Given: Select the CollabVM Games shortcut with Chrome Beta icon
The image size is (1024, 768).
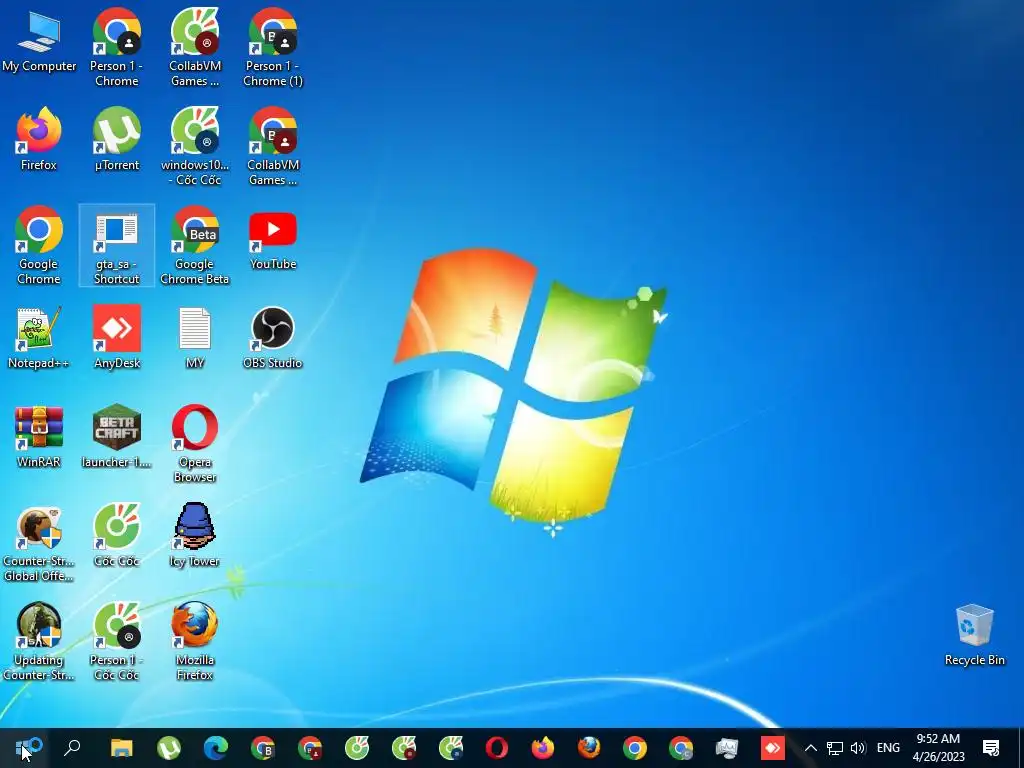Looking at the screenshot, I should pyautogui.click(x=273, y=146).
